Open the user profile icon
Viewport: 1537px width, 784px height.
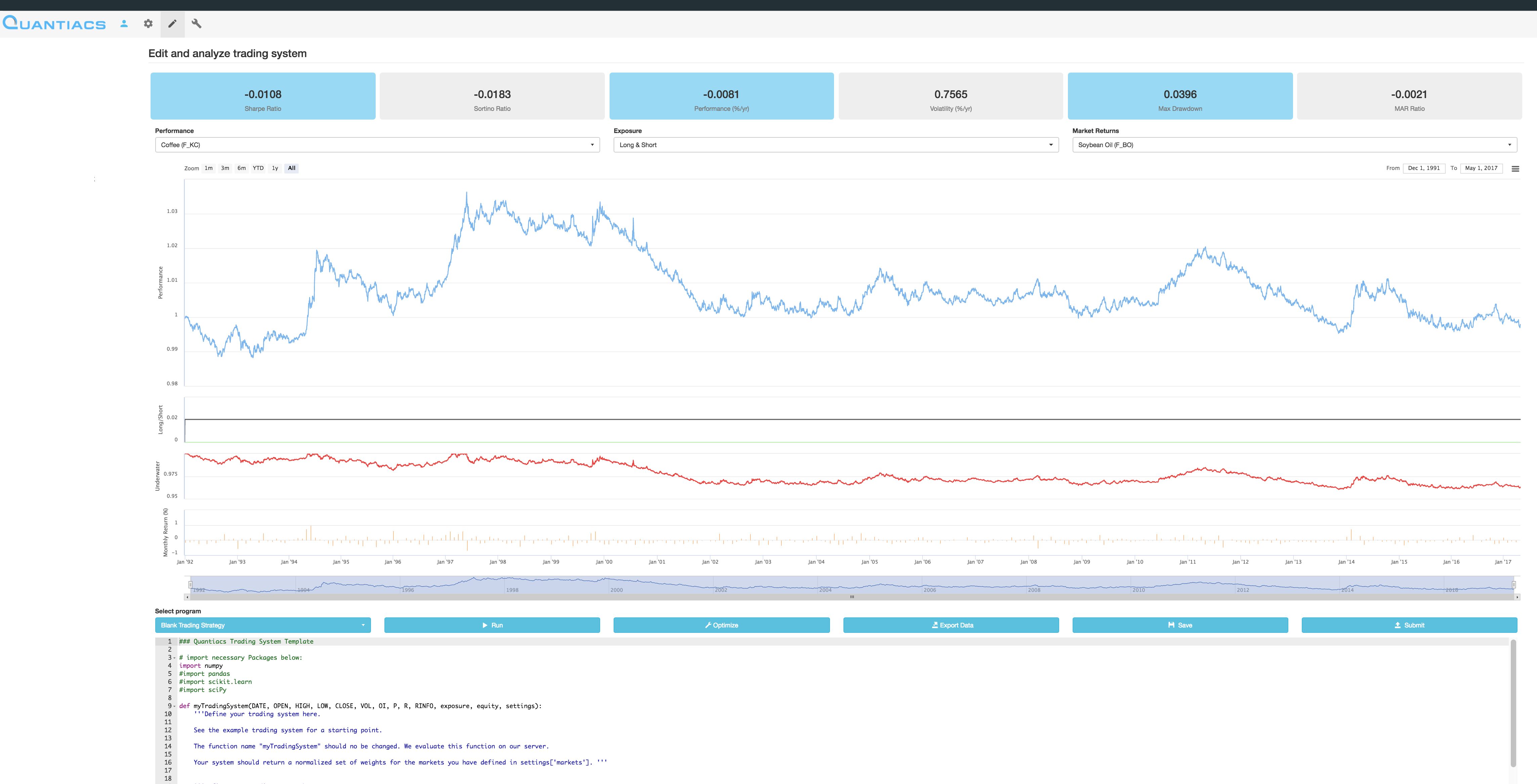tap(124, 24)
